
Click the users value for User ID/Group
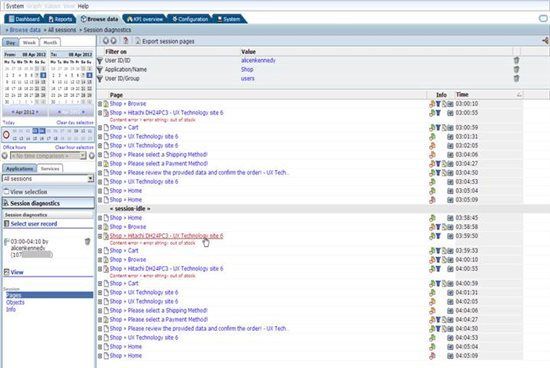[248, 79]
